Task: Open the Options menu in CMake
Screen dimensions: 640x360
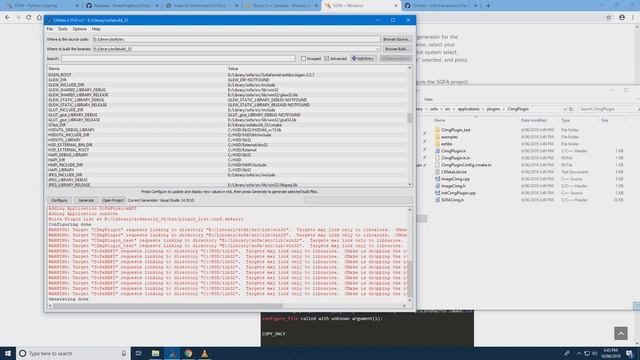Action: pyautogui.click(x=80, y=29)
